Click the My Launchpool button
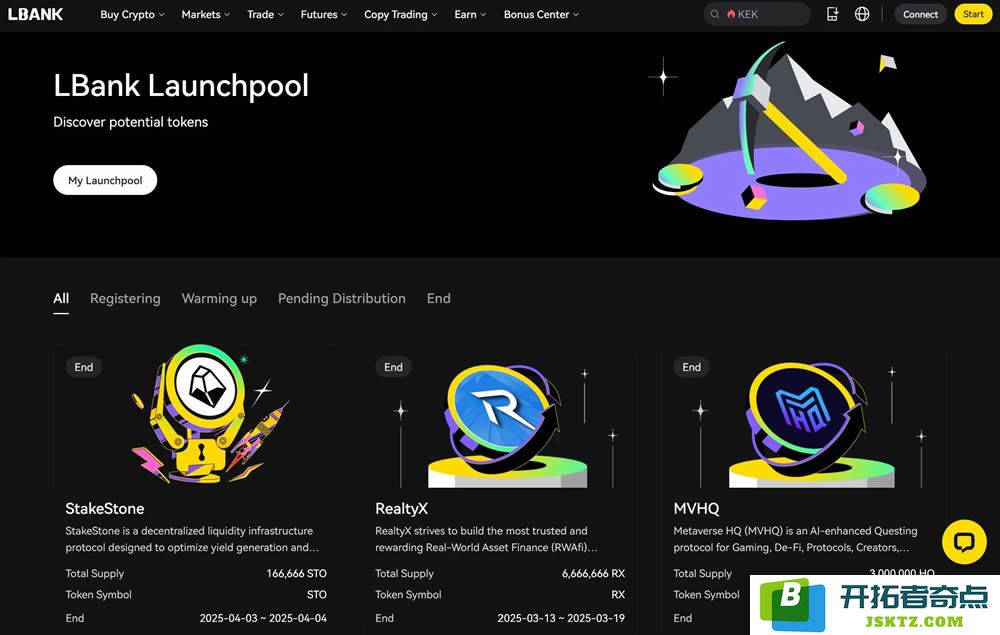Screen dimensions: 1000x635 105,180
